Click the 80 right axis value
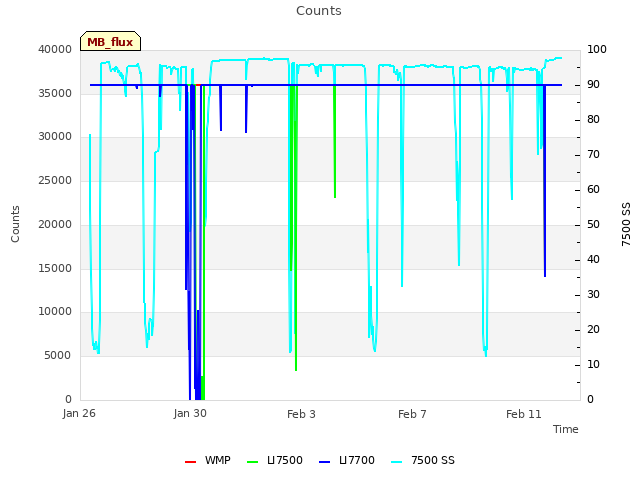Image resolution: width=640 pixels, height=480 pixels. tap(593, 120)
